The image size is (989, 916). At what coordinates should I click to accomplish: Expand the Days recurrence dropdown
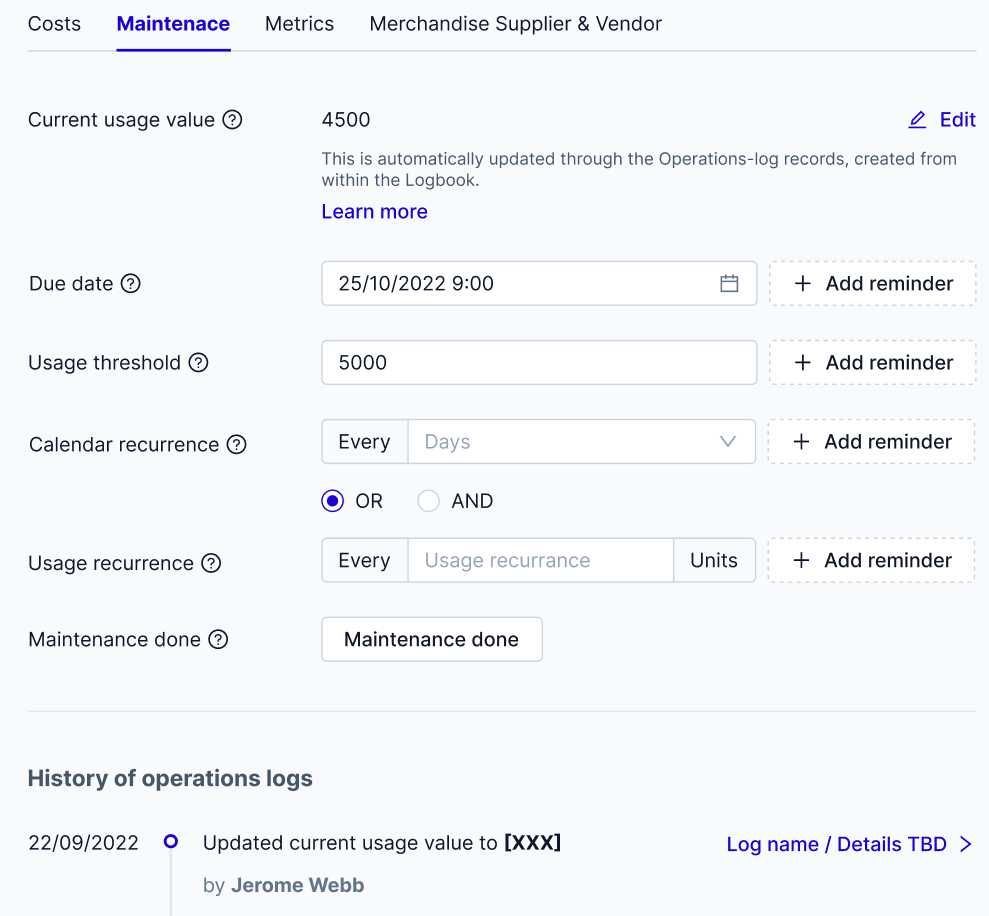(x=727, y=442)
